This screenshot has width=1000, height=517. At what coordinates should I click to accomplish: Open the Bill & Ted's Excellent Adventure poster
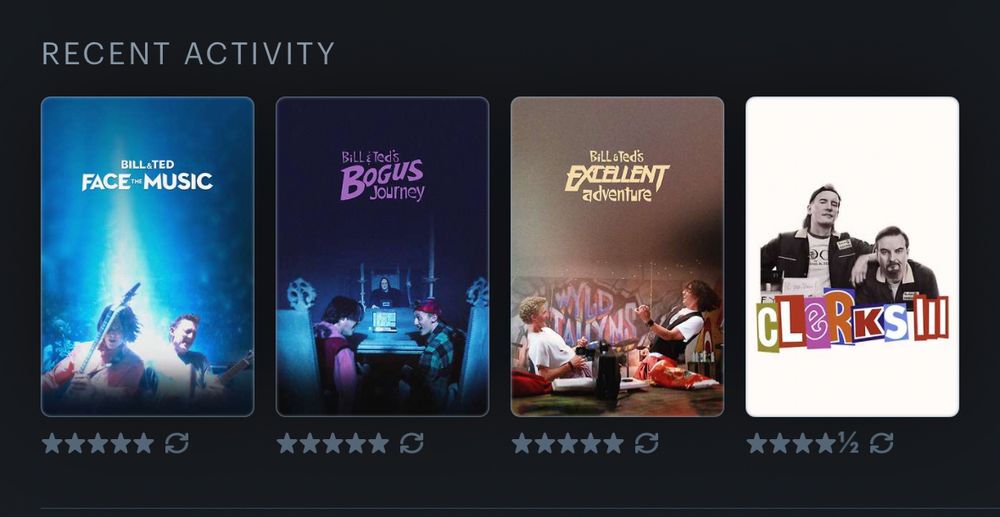617,256
